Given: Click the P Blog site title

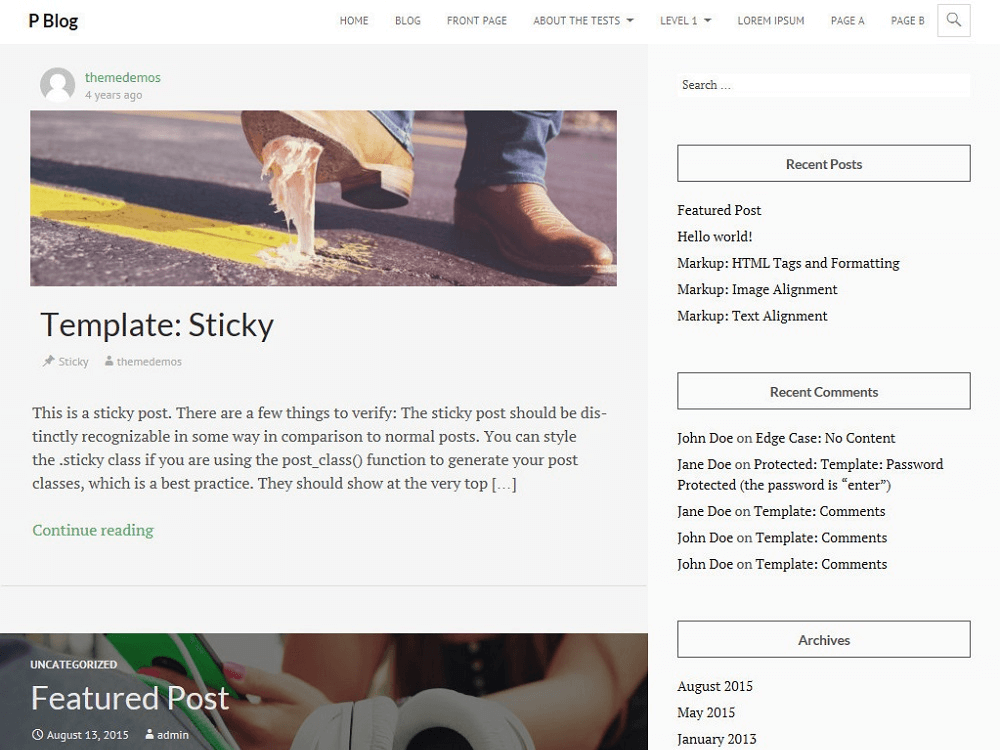Looking at the screenshot, I should pyautogui.click(x=53, y=21).
